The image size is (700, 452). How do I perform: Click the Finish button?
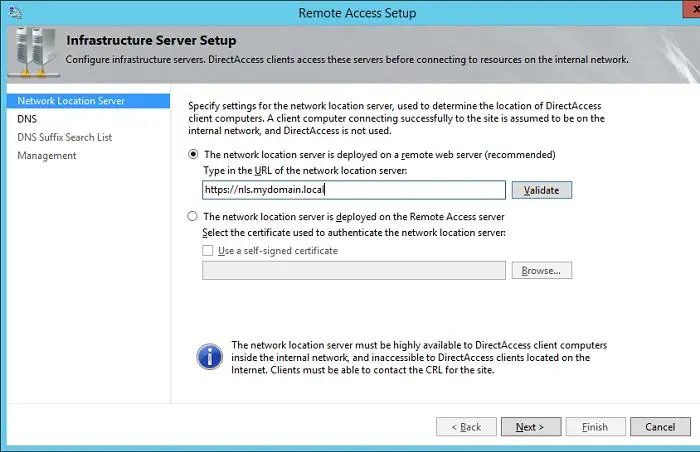point(595,427)
